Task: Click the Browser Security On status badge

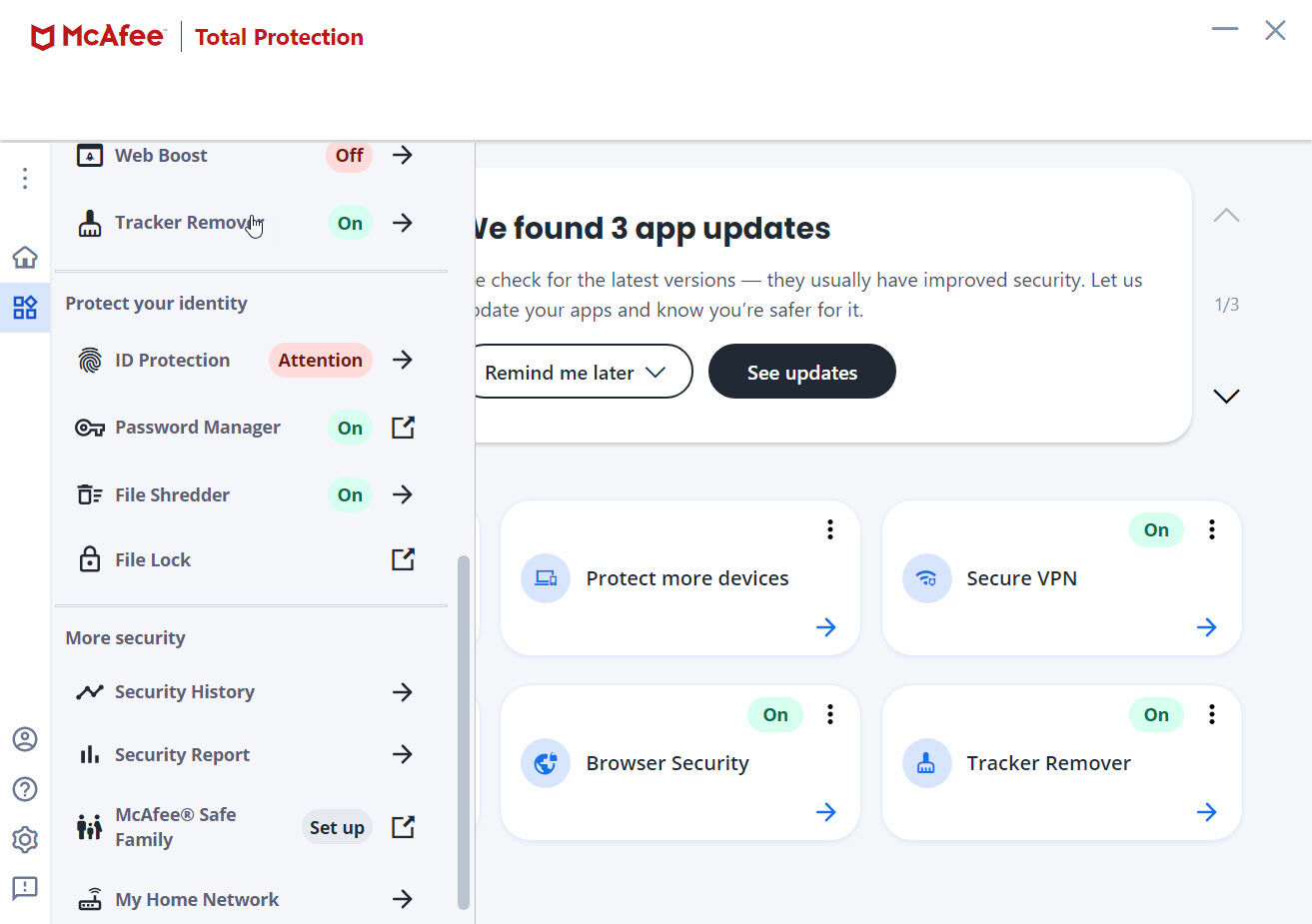Action: tap(775, 715)
